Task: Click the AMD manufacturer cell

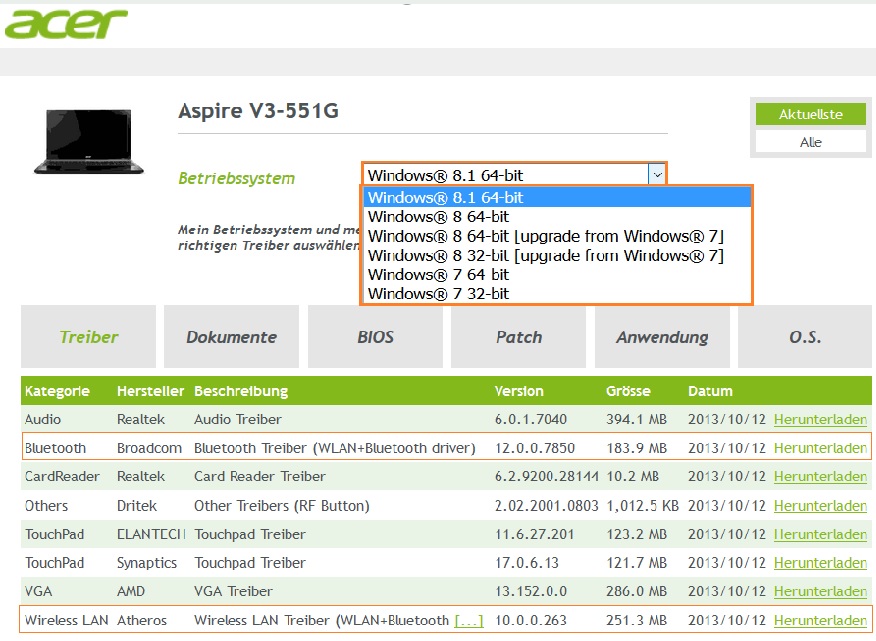Action: tap(131, 591)
